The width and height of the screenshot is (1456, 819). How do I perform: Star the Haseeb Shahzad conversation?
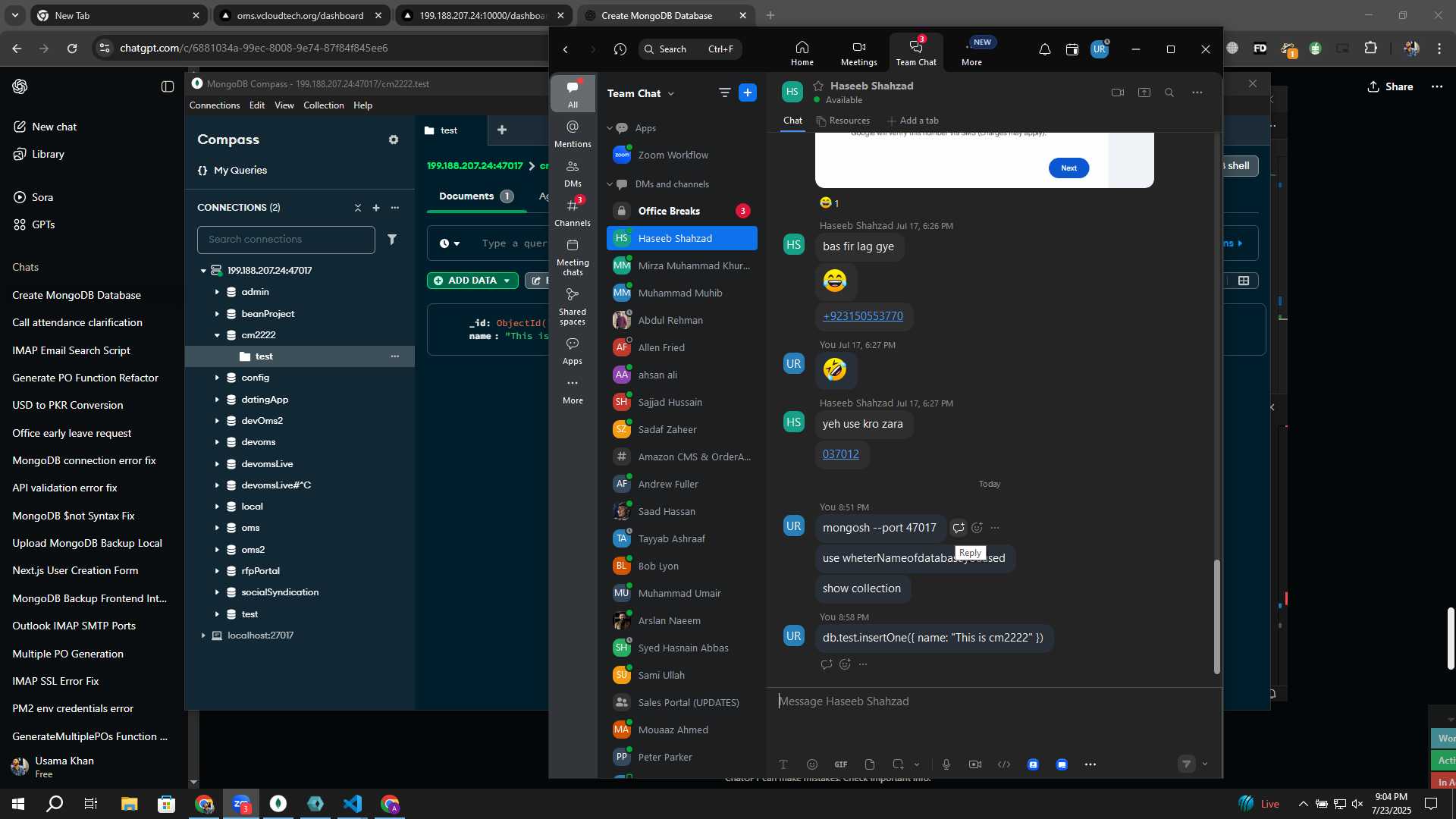[818, 86]
